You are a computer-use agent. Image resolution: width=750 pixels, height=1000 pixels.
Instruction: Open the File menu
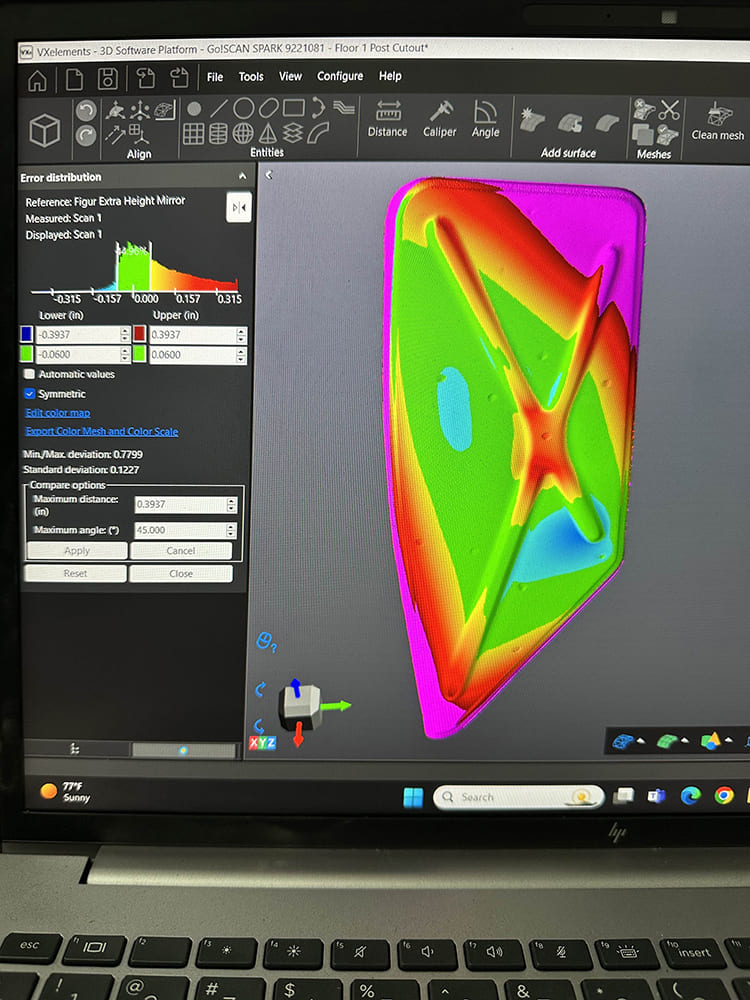(215, 77)
